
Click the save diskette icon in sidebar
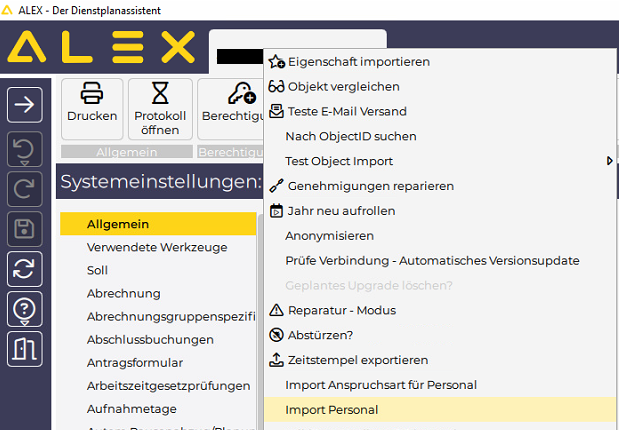25,227
